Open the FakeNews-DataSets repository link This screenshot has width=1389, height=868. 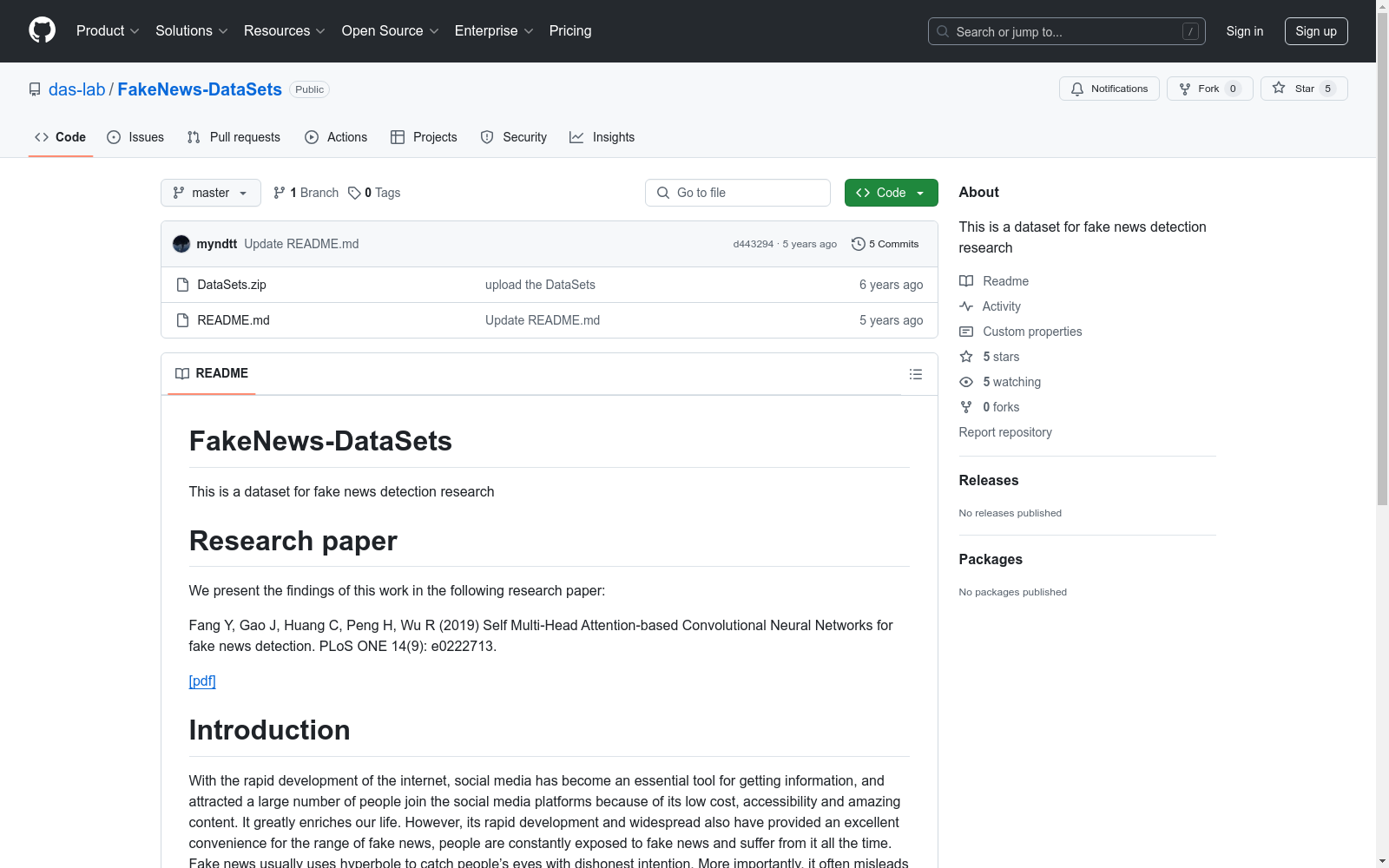[x=200, y=89]
